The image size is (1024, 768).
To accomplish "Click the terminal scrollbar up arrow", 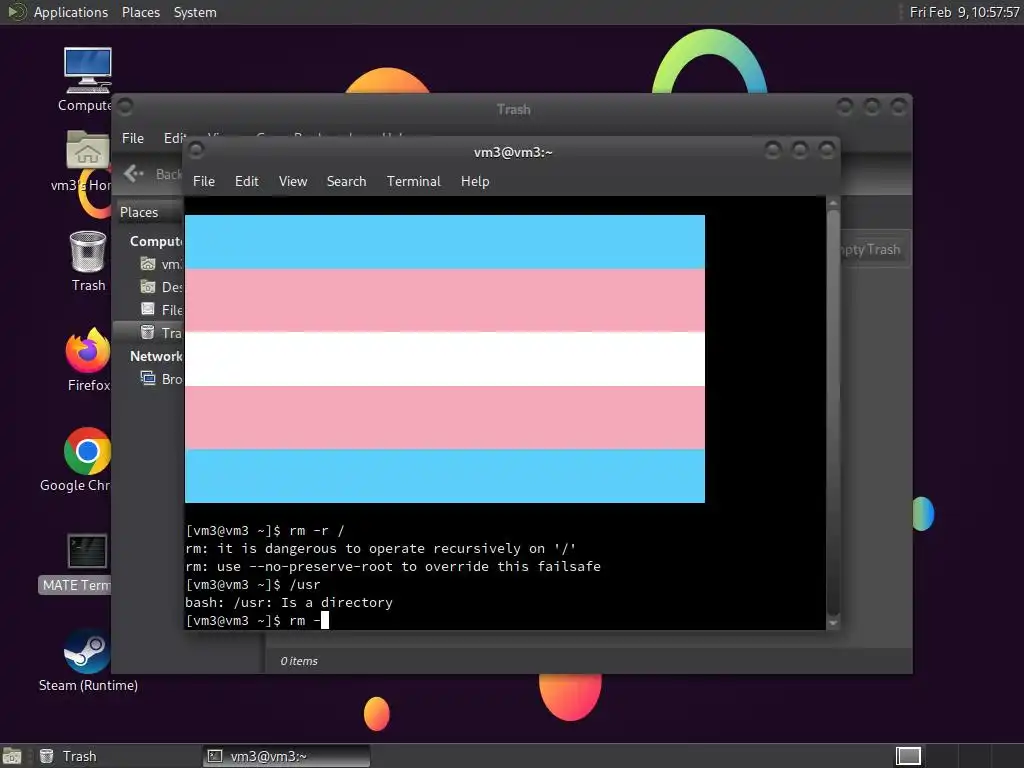I will point(833,203).
